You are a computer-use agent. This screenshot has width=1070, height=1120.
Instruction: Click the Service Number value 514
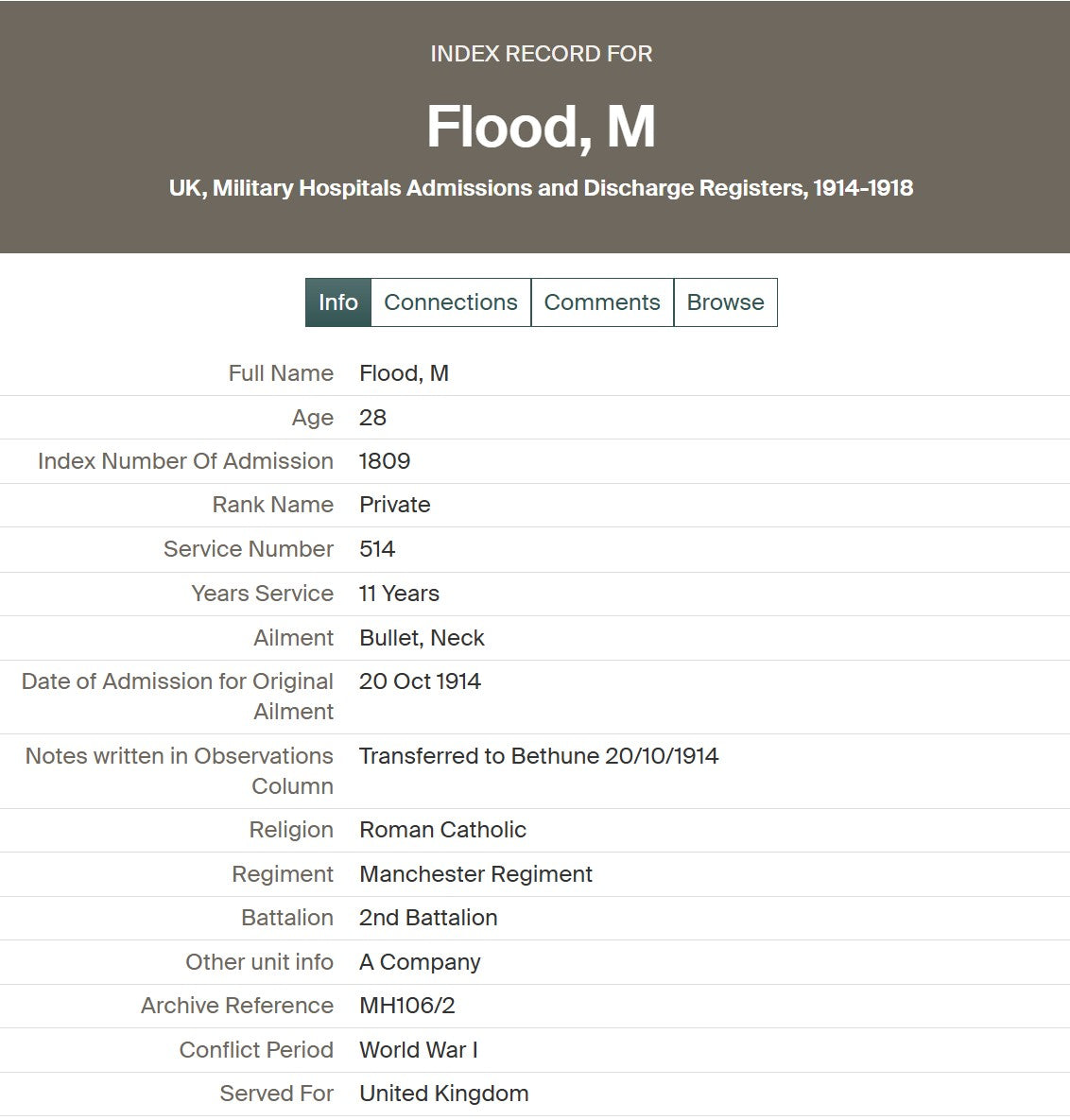coord(376,548)
